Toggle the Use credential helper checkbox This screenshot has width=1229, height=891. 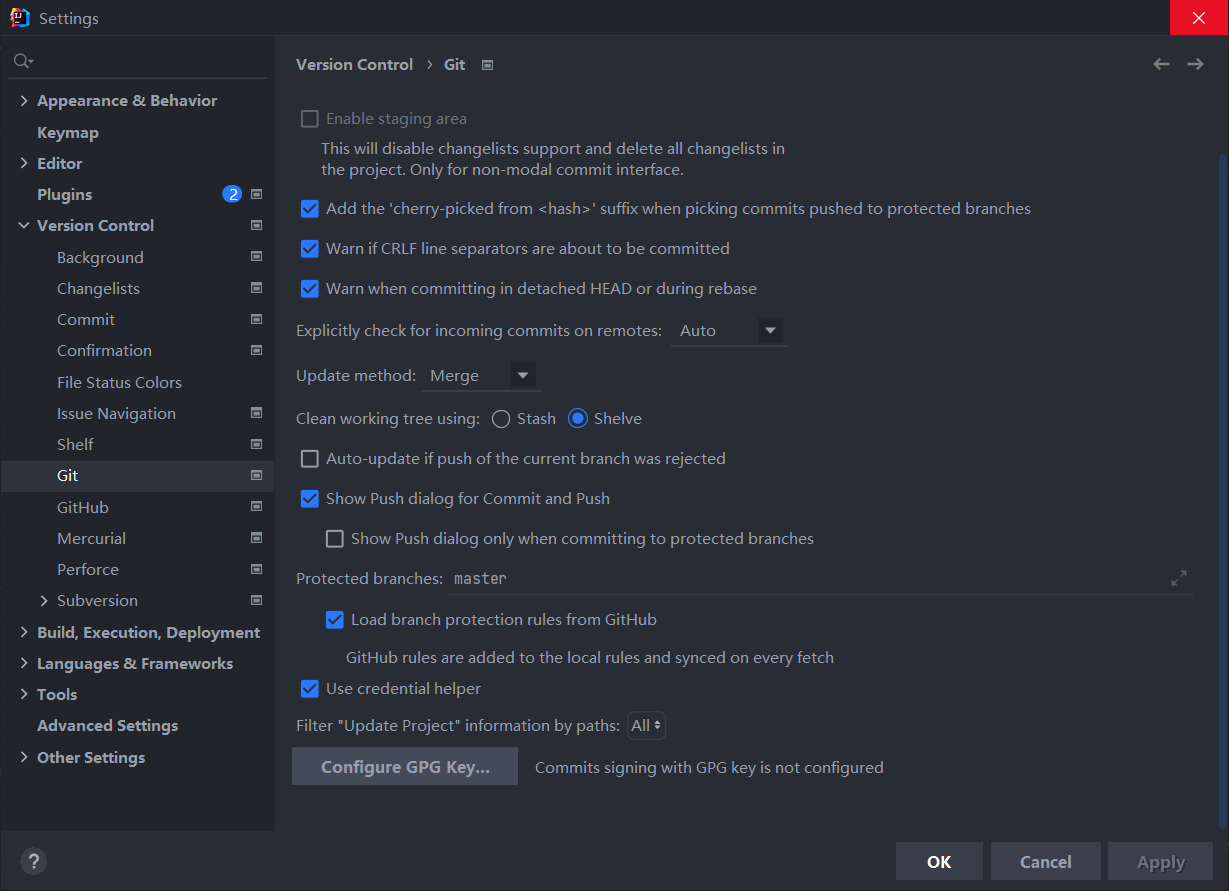[x=310, y=689]
